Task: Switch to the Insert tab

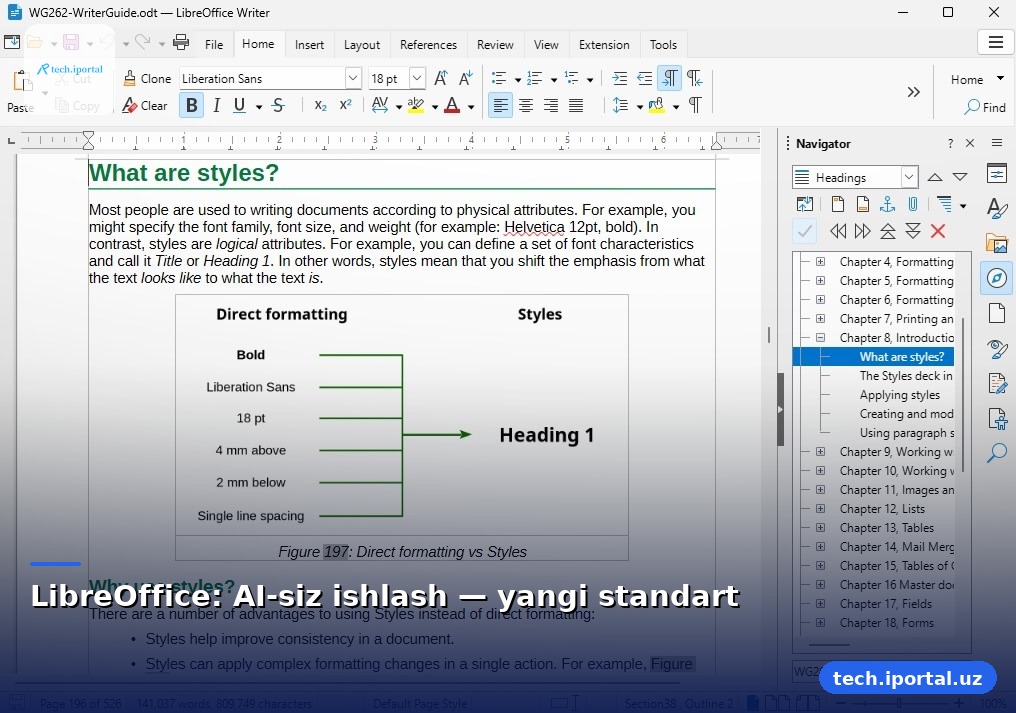Action: [x=309, y=45]
